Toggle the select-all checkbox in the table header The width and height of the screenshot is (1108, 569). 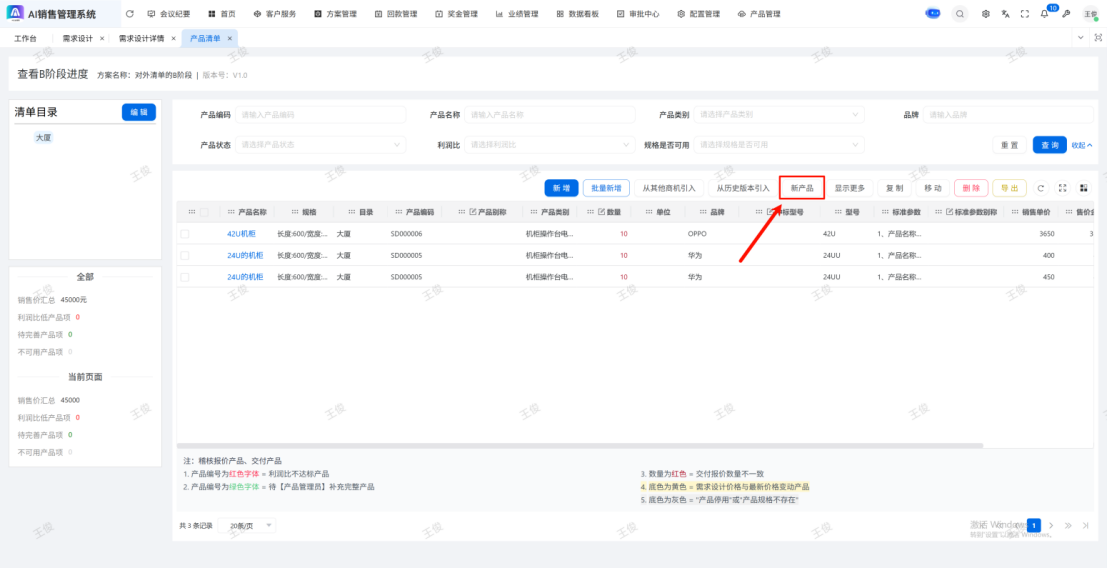(205, 212)
